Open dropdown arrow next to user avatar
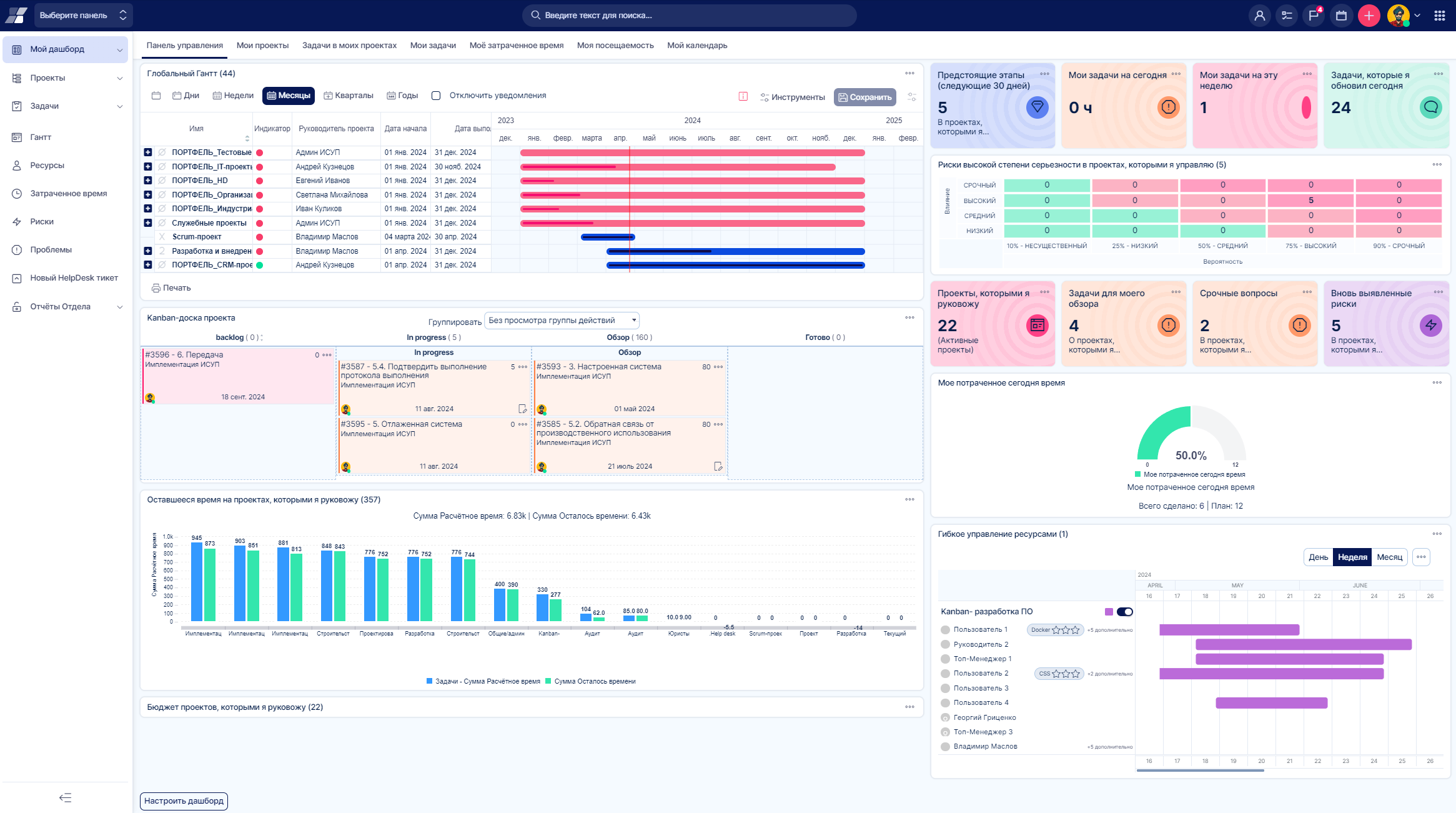This screenshot has width=1456, height=813. point(1418,16)
